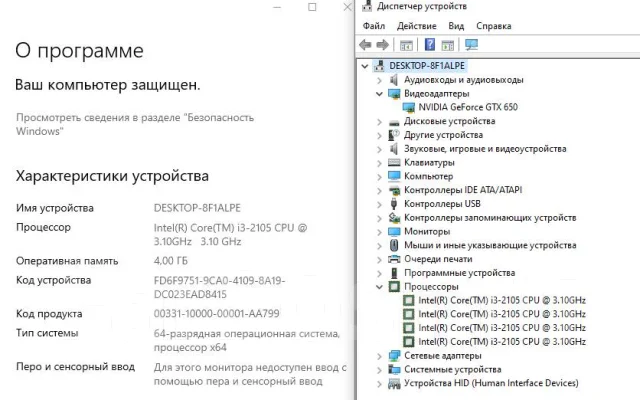This screenshot has height=400, width=640.
Task: Select the Компьютер tree label
Action: click(x=428, y=176)
